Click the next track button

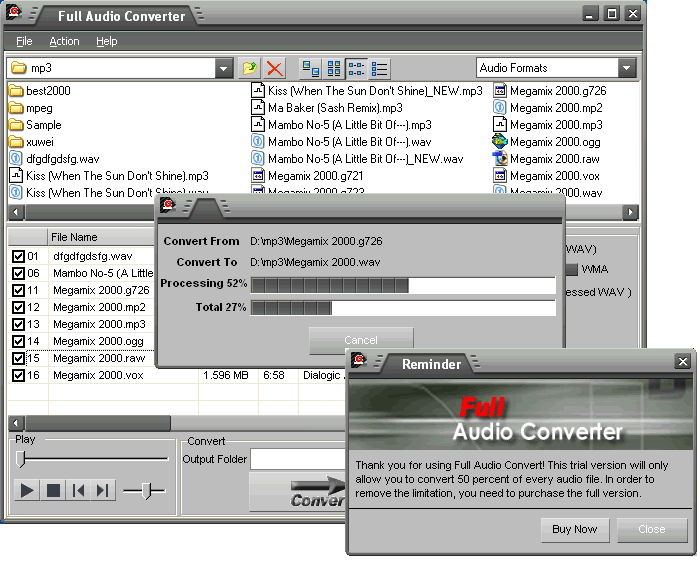click(103, 491)
